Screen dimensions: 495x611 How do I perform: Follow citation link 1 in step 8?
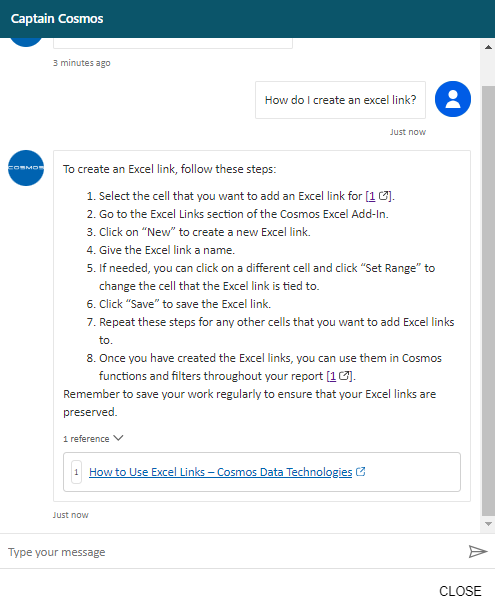click(x=332, y=376)
